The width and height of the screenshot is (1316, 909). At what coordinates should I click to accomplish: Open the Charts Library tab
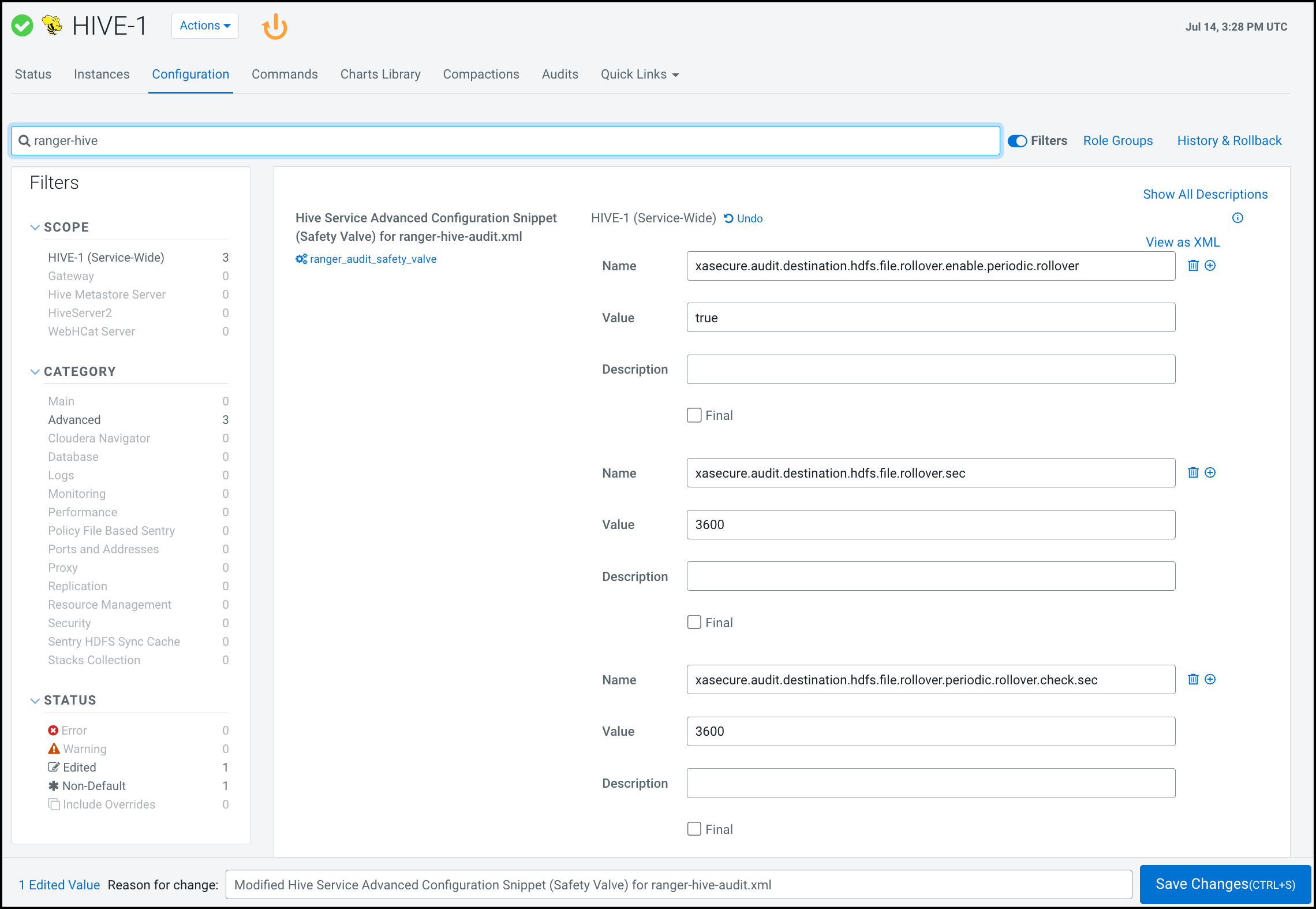coord(380,74)
